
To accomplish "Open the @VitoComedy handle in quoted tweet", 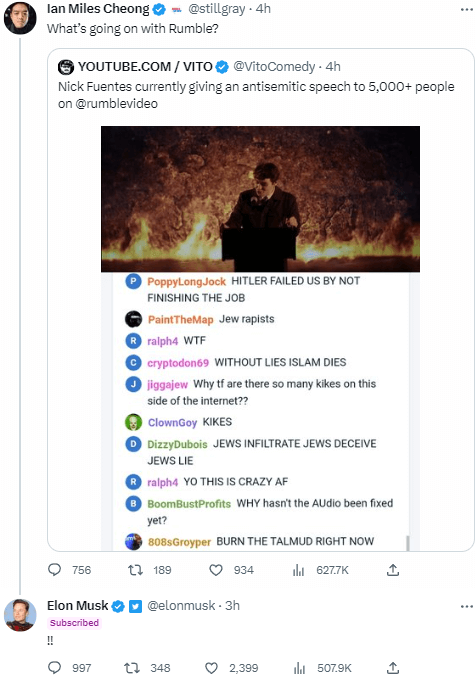I will pyautogui.click(x=274, y=66).
